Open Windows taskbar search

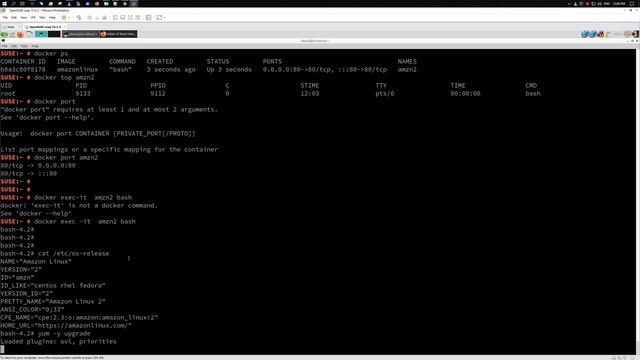pyautogui.click(x=13, y=4)
